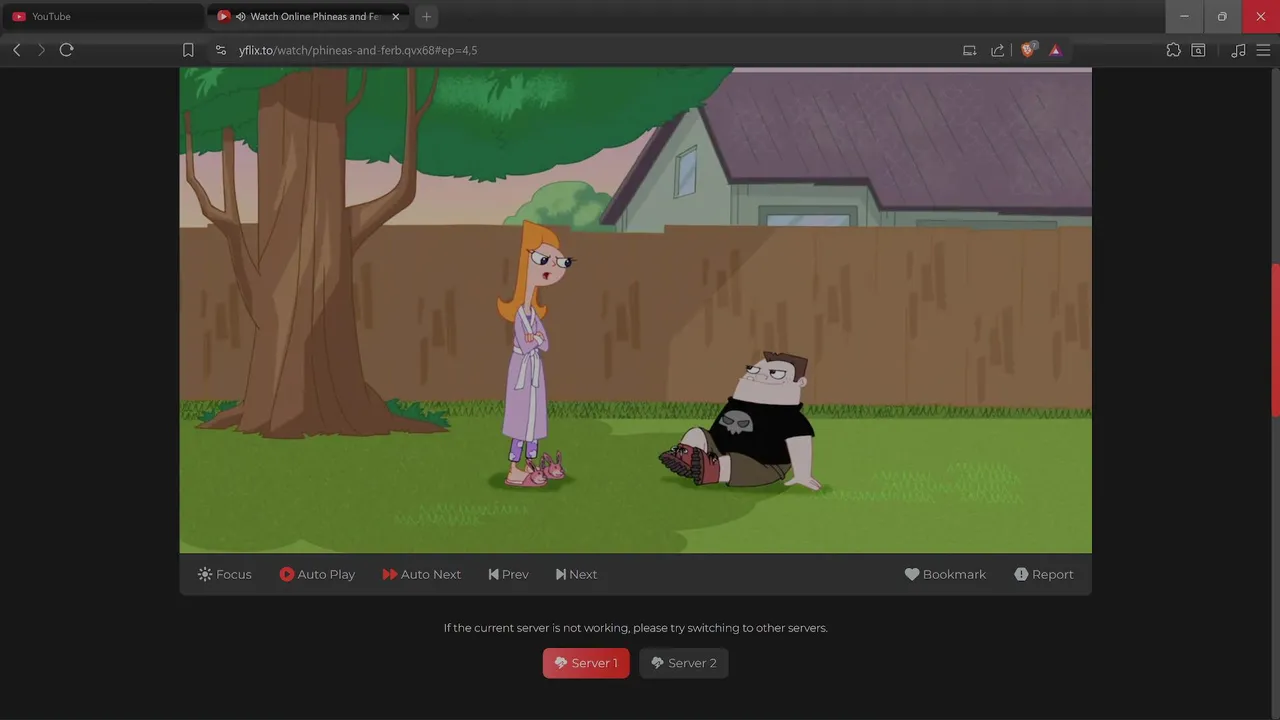Switch to Server 2

684,663
